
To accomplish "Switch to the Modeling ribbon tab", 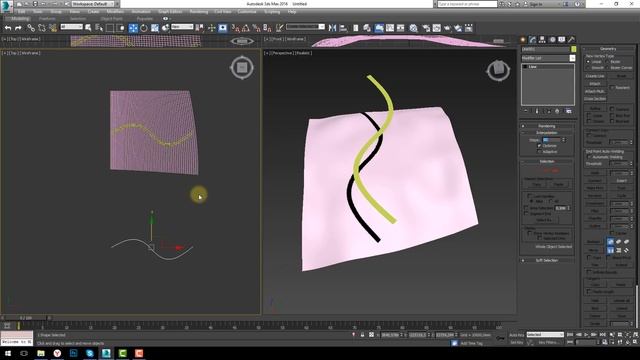I will pos(20,19).
